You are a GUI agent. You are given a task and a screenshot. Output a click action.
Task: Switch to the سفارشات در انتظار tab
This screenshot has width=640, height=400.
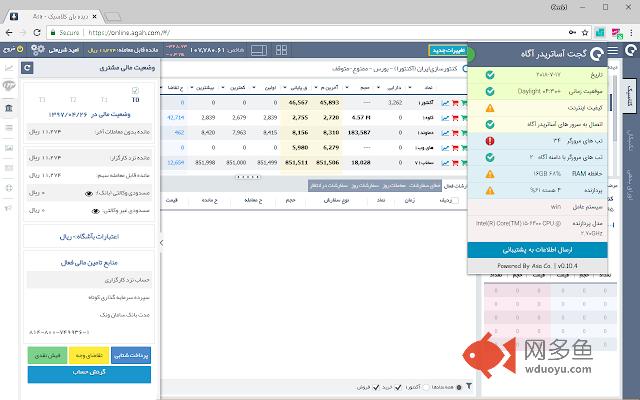pos(329,186)
